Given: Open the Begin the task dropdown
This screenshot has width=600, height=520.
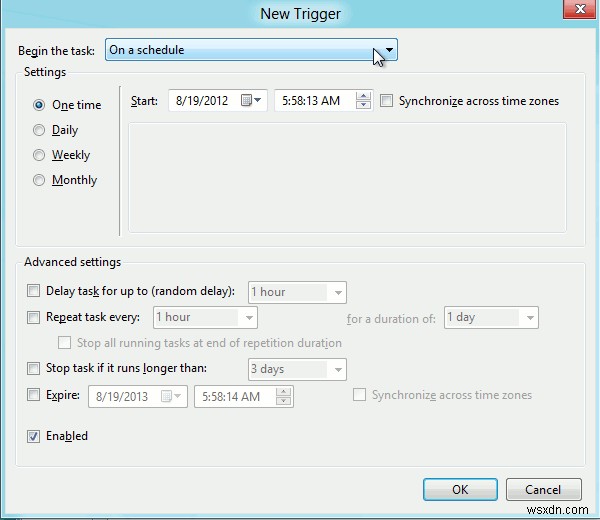Looking at the screenshot, I should (x=251, y=50).
